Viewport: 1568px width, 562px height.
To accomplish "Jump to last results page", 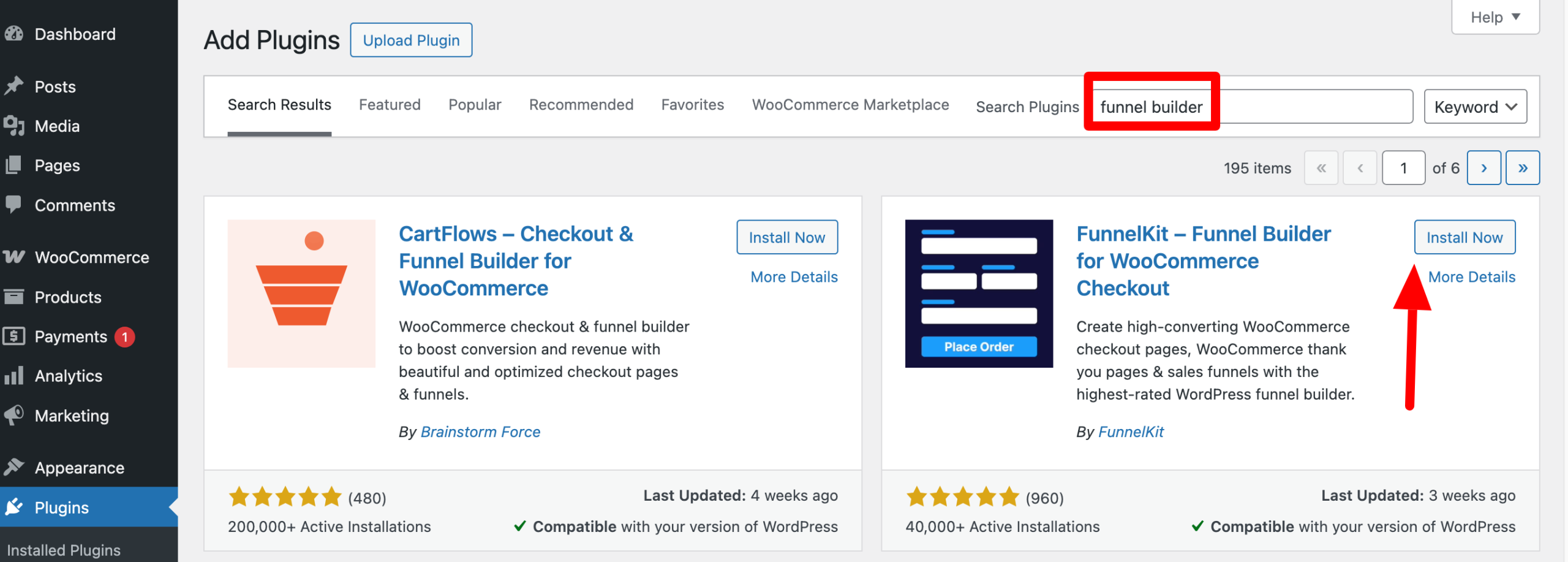I will coord(1523,168).
